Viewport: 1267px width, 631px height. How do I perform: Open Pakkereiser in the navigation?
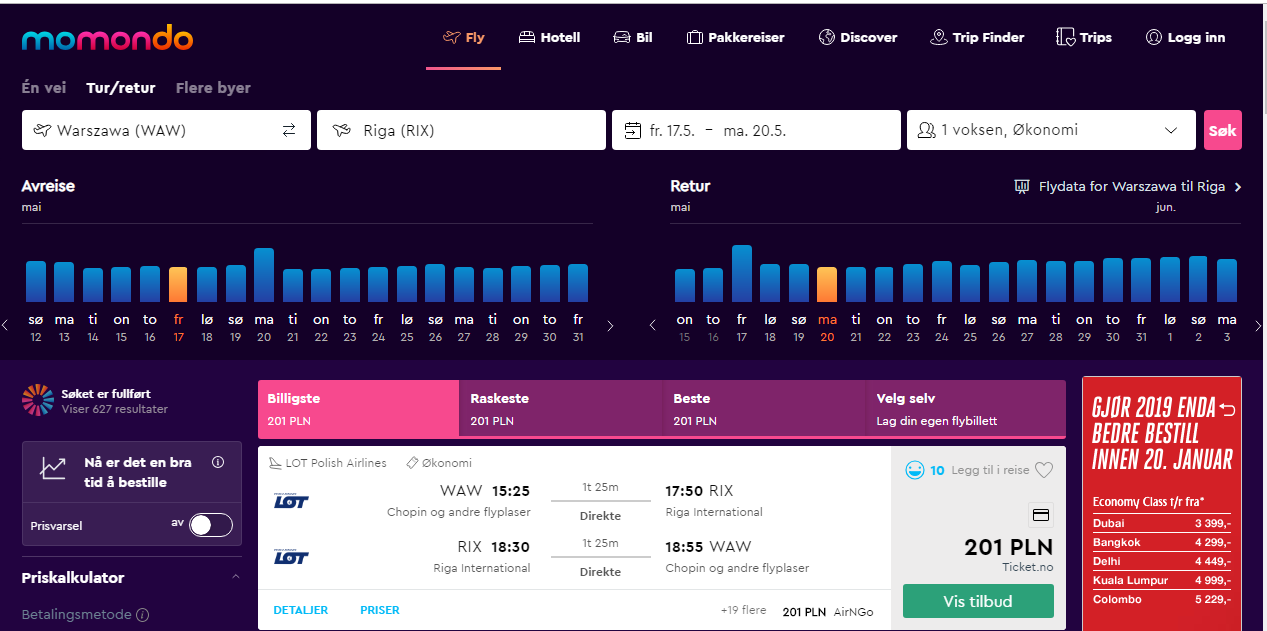point(735,38)
